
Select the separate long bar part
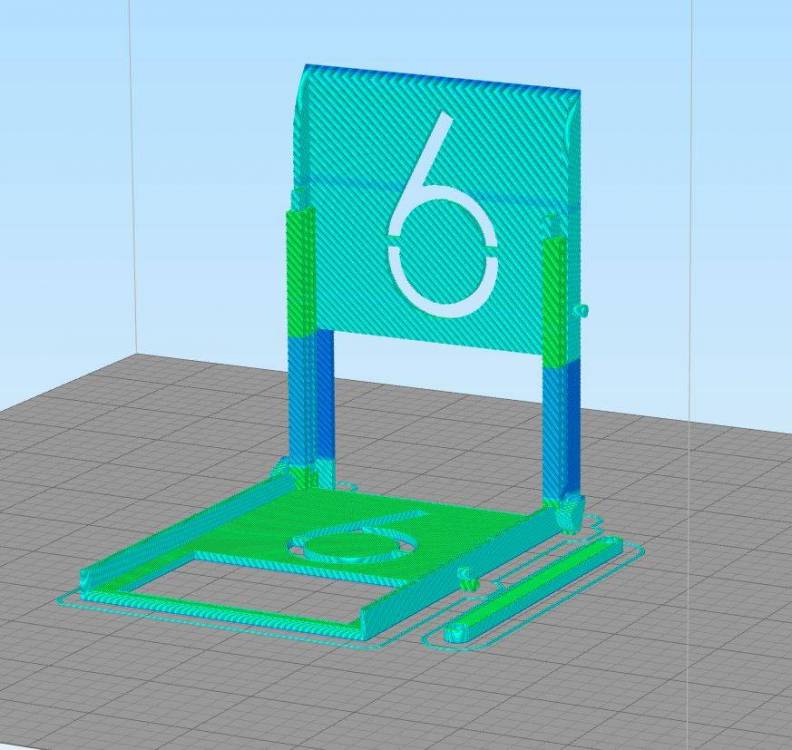pyautogui.click(x=534, y=590)
